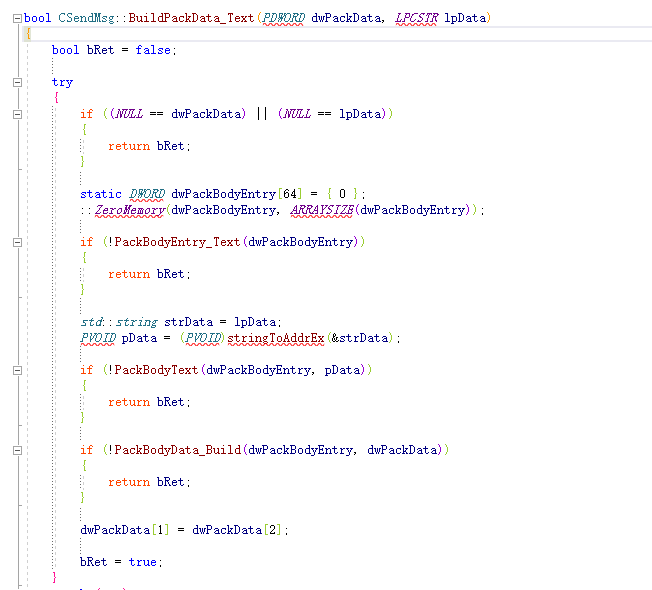The width and height of the screenshot is (652, 590).
Task: Click dwPackData[2] on the assignment line
Action: [x=237, y=530]
